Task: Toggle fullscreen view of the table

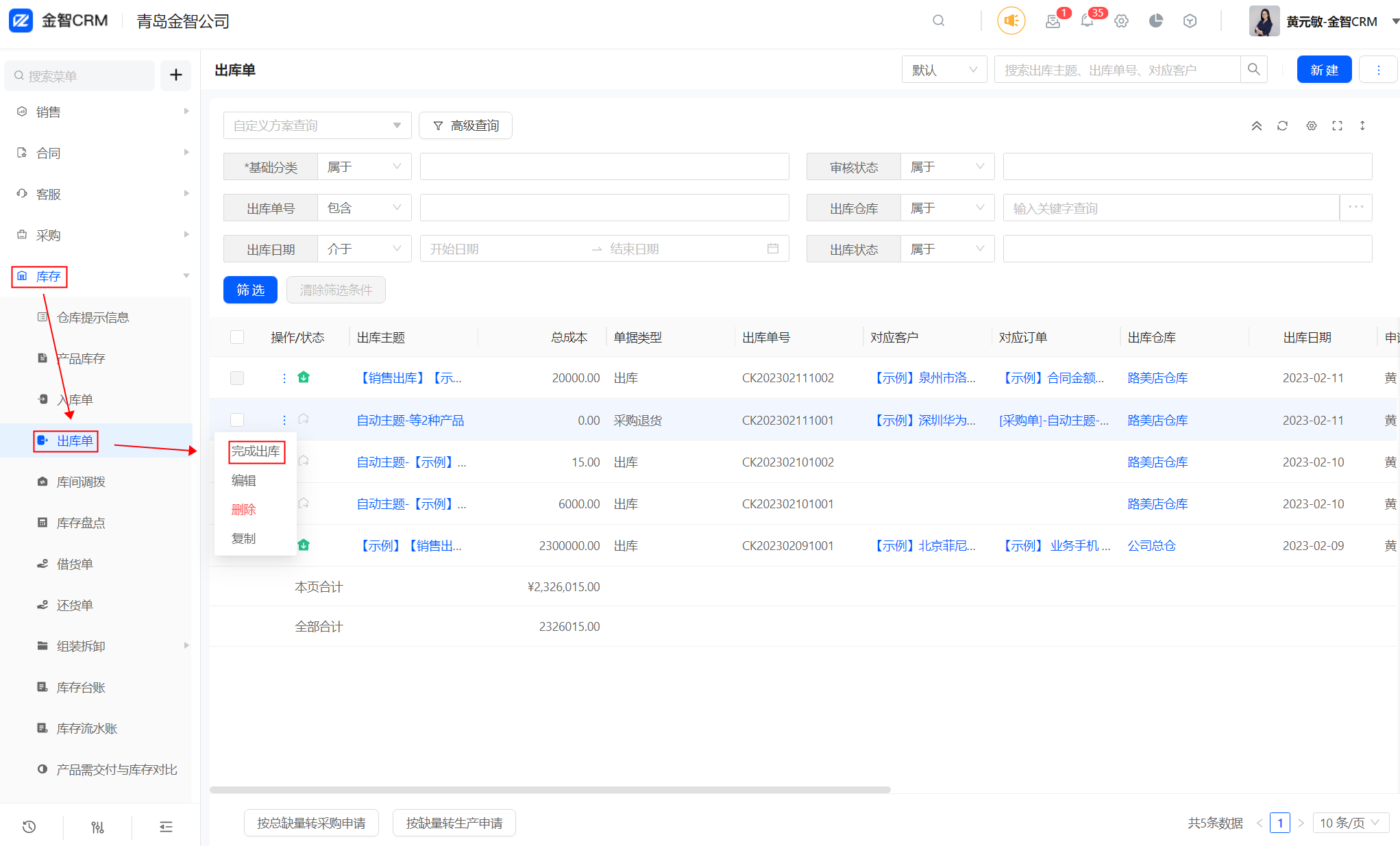Action: tap(1337, 125)
